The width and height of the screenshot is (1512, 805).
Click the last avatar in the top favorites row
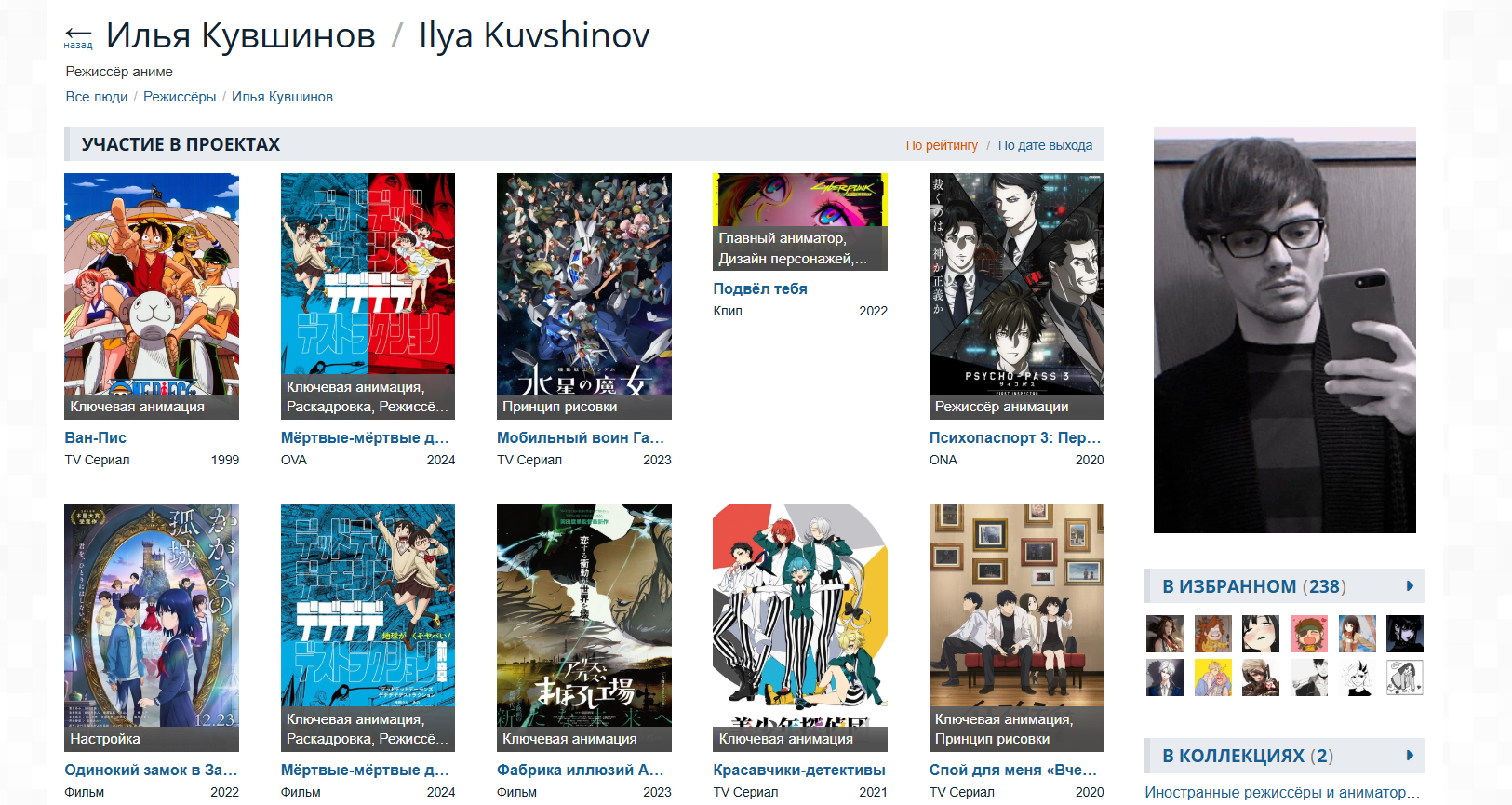click(x=1405, y=634)
